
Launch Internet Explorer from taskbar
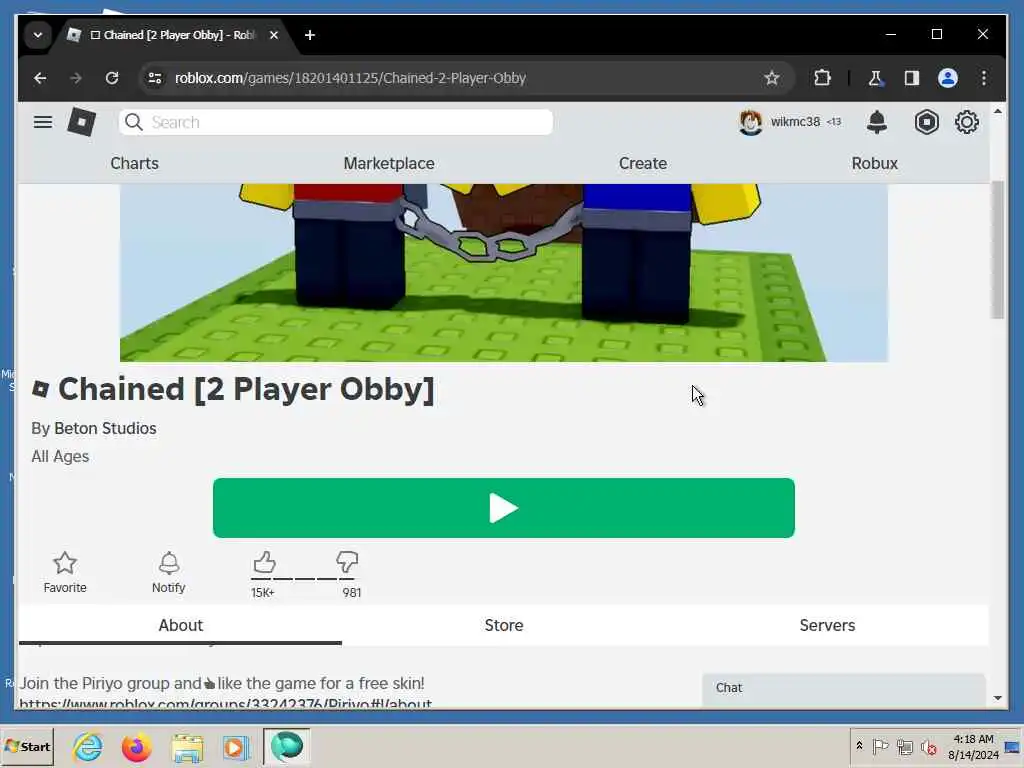[x=88, y=746]
